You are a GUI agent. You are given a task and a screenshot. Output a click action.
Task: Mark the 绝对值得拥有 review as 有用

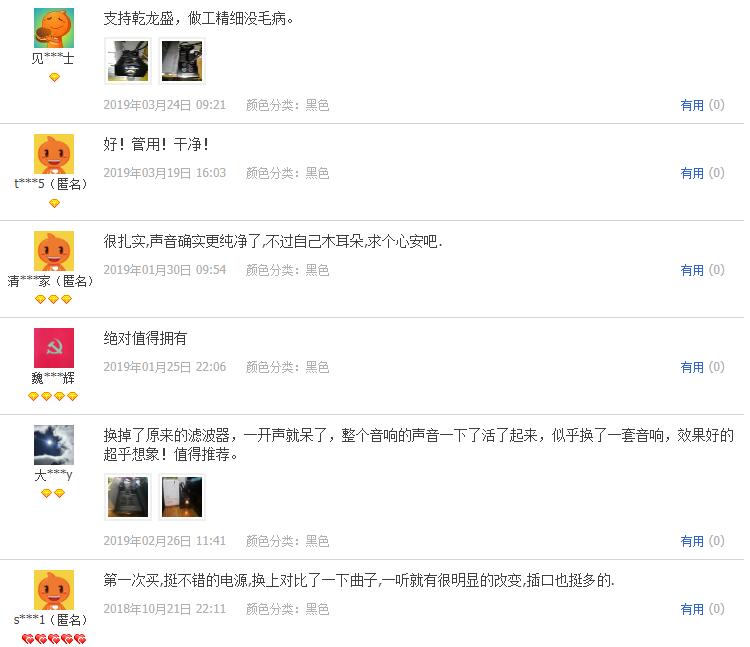pos(702,367)
